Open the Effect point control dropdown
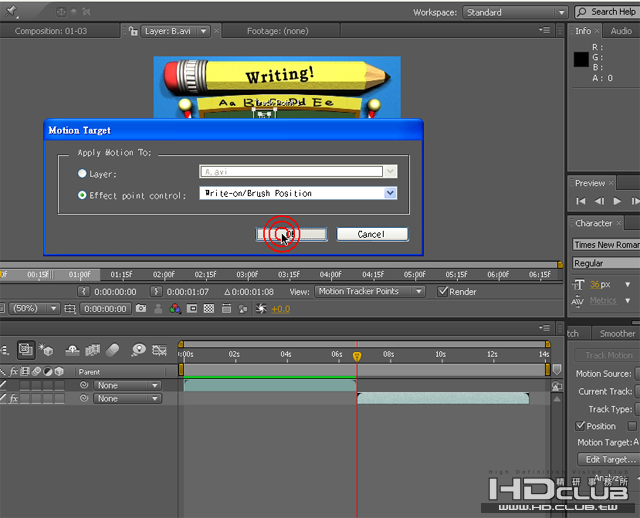640x518 pixels. pyautogui.click(x=390, y=193)
